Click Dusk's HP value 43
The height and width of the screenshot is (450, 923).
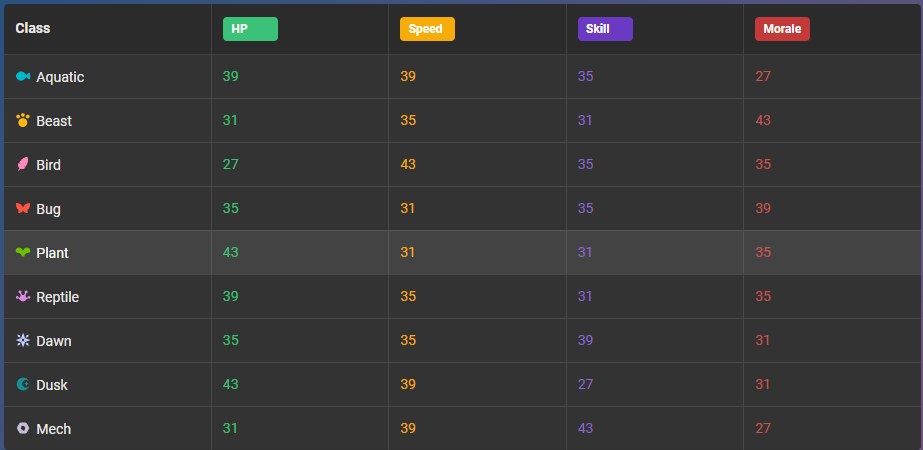pos(231,384)
